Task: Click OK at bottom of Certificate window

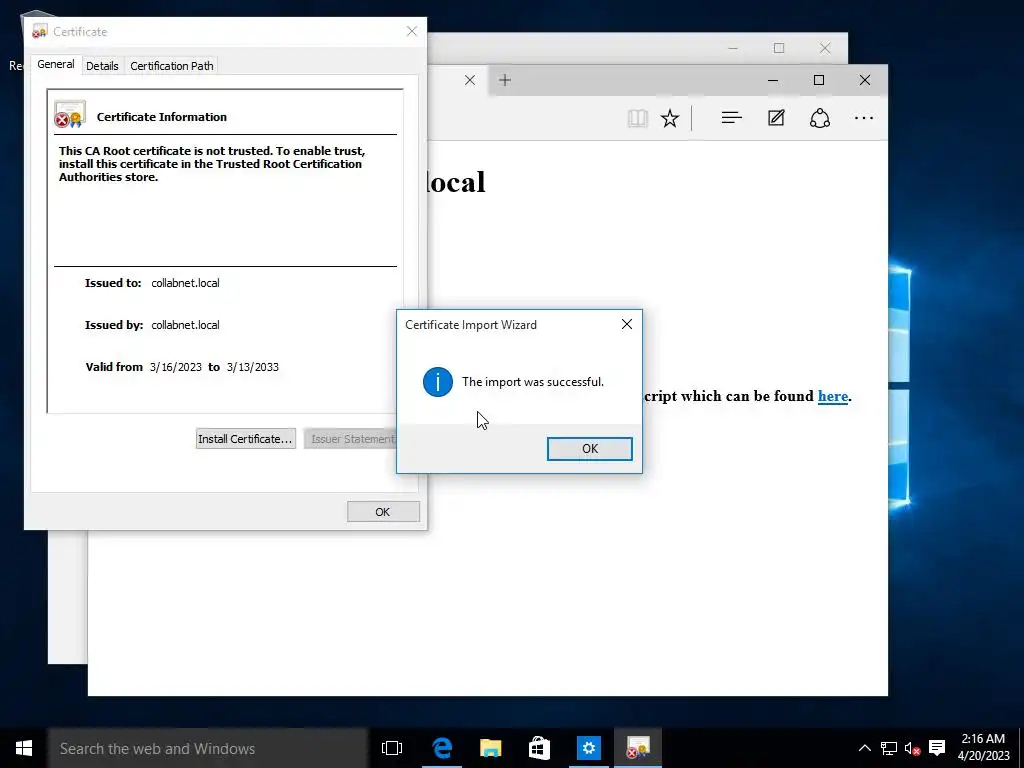Action: click(x=383, y=512)
